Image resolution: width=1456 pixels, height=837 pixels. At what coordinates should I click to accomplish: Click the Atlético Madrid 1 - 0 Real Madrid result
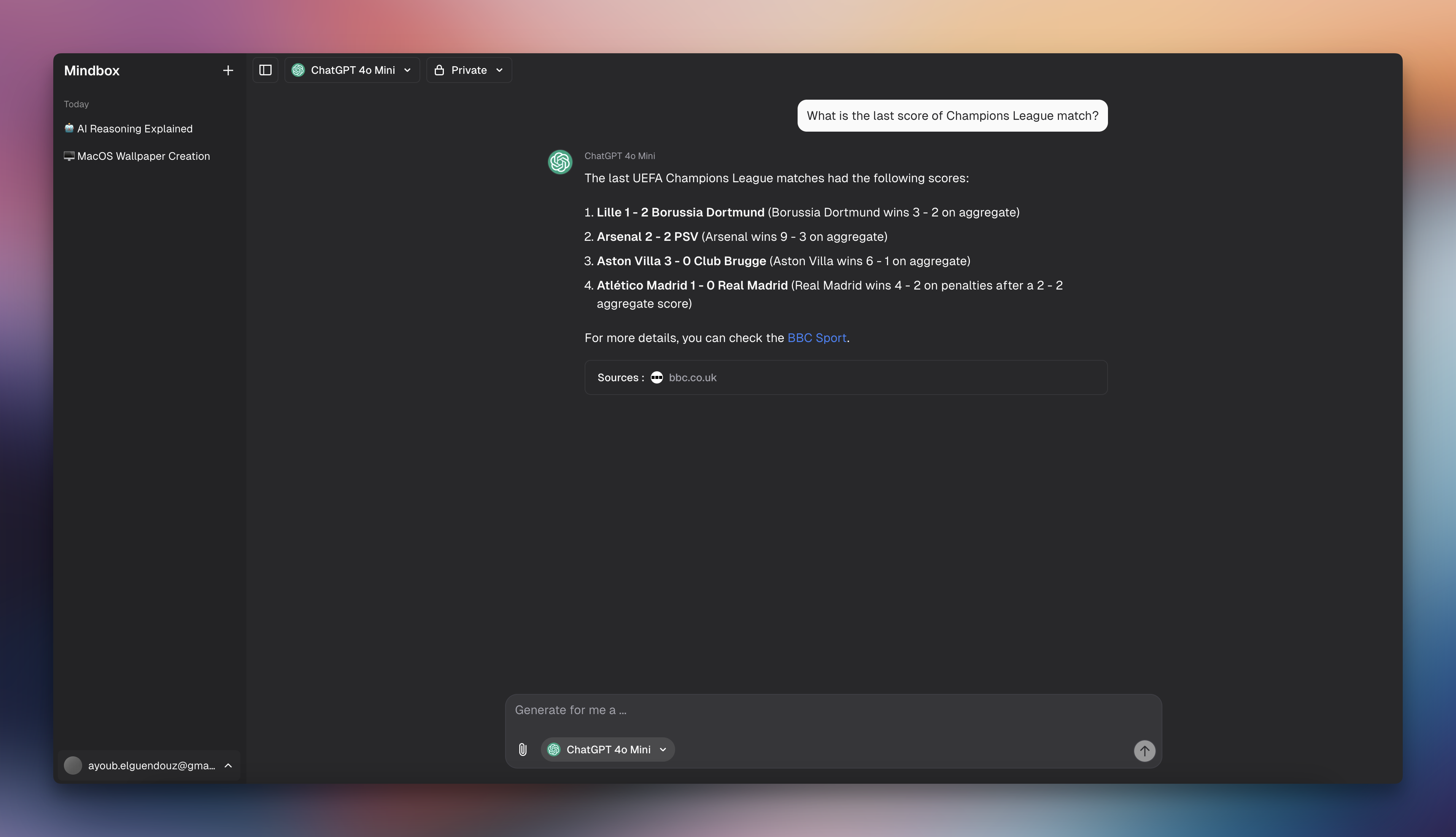(x=692, y=286)
